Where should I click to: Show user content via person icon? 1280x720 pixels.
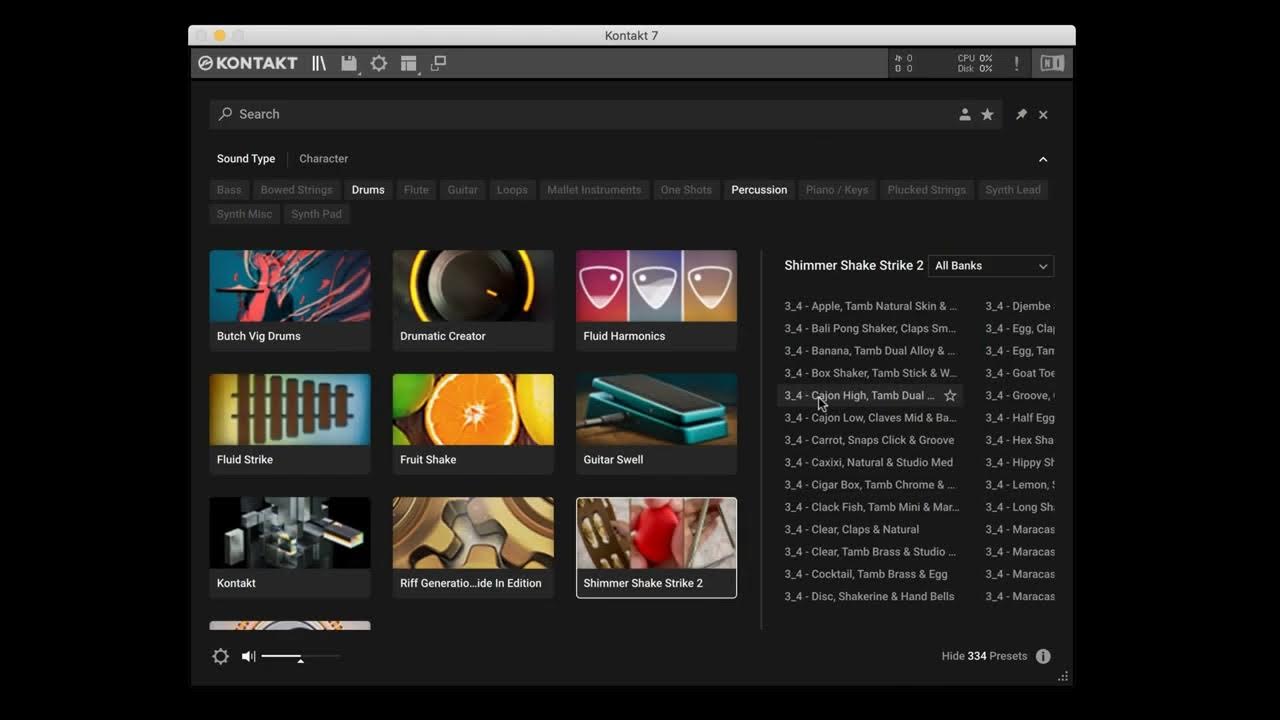tap(965, 114)
